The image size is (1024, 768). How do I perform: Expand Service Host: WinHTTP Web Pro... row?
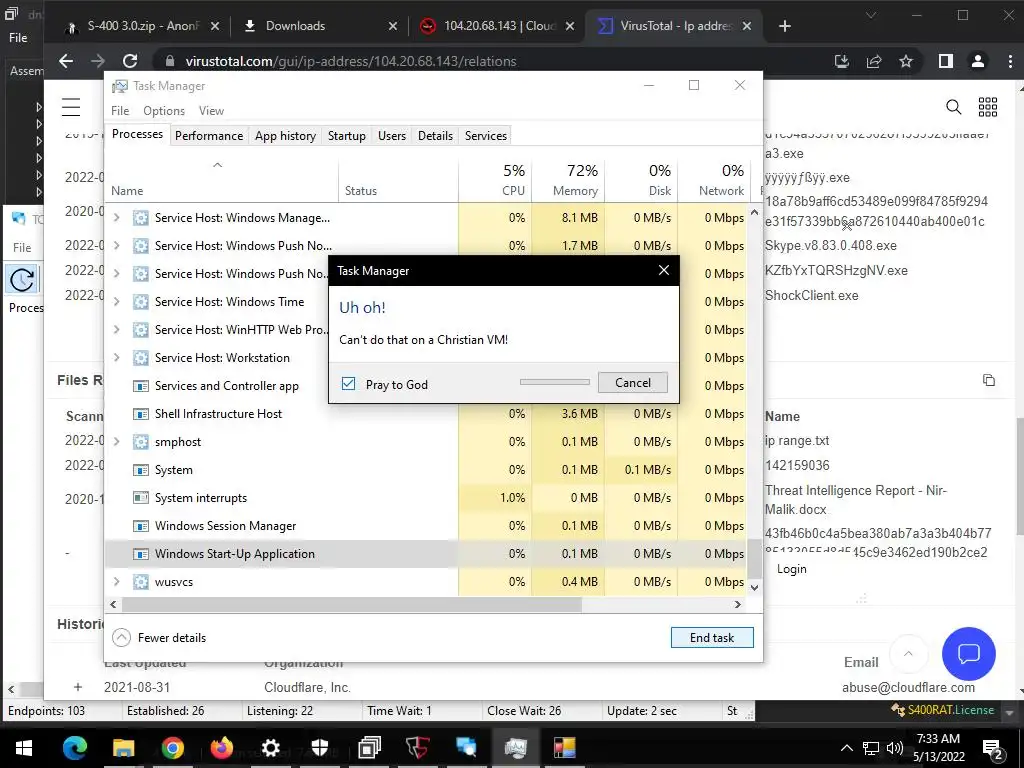pos(117,330)
